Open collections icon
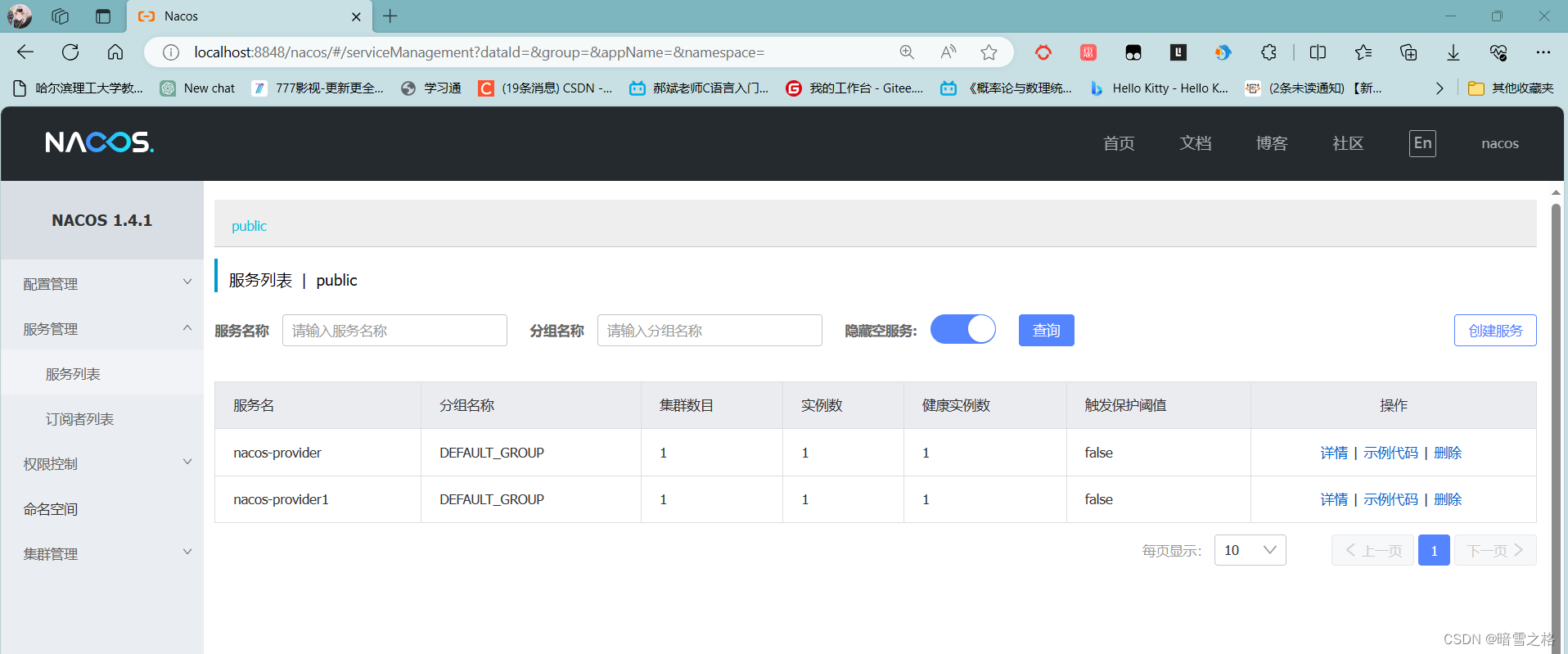 tap(1408, 52)
